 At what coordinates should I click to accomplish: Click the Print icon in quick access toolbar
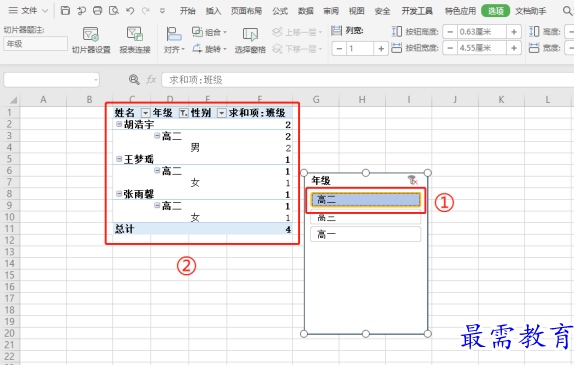click(x=98, y=10)
